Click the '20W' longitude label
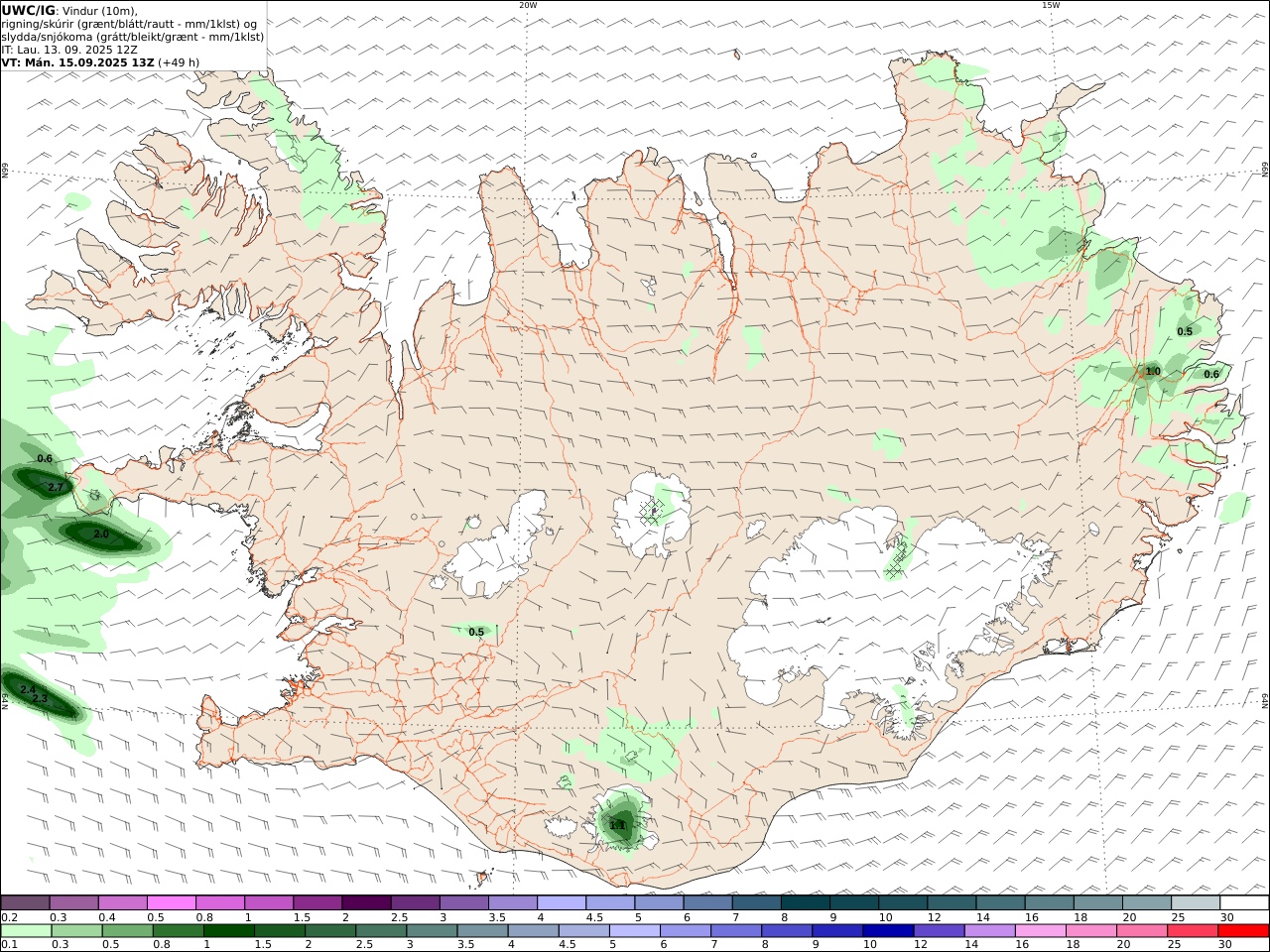 528,5
